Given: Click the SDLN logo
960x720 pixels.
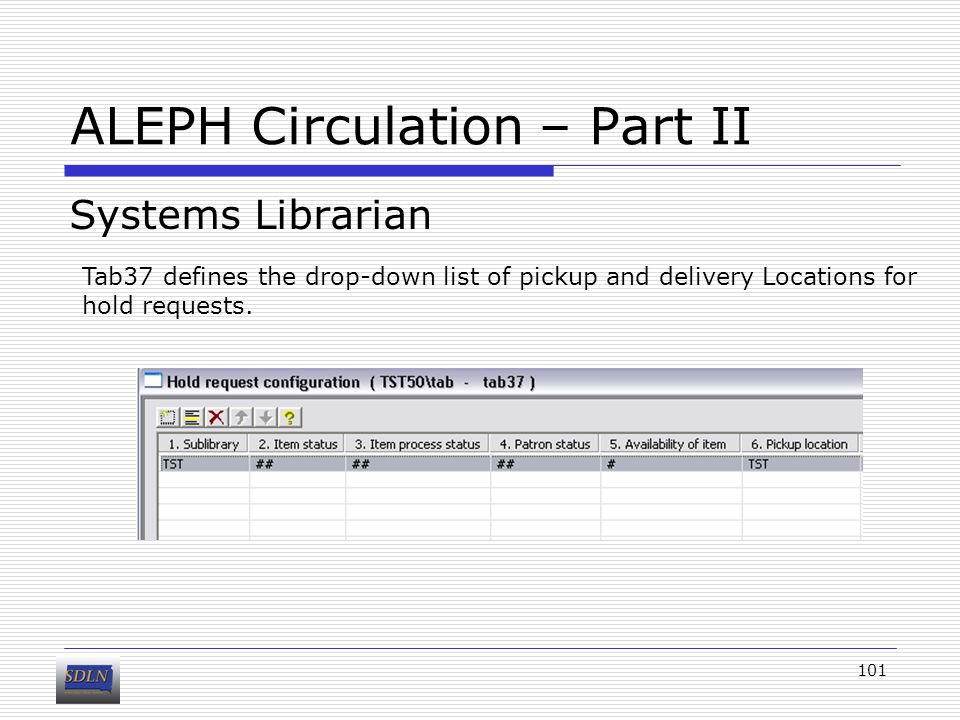Looking at the screenshot, I should pos(88,681).
